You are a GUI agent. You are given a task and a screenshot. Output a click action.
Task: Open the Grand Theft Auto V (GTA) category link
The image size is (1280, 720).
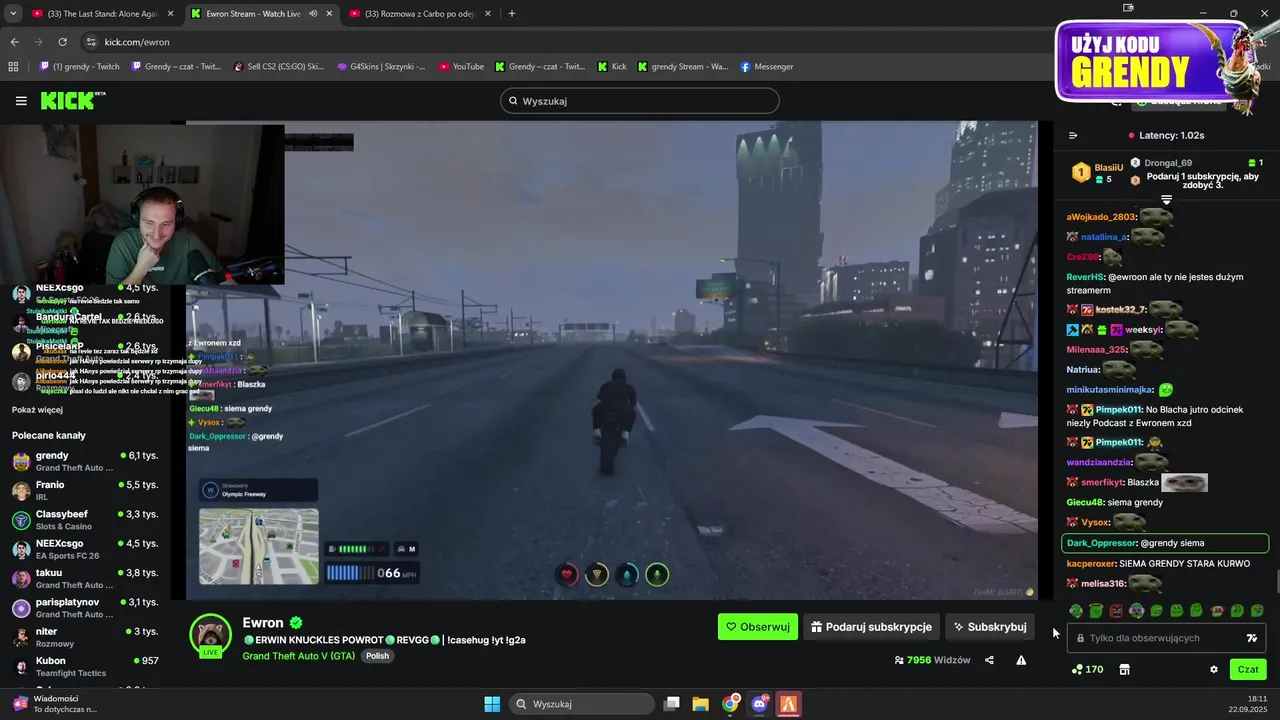tap(298, 656)
